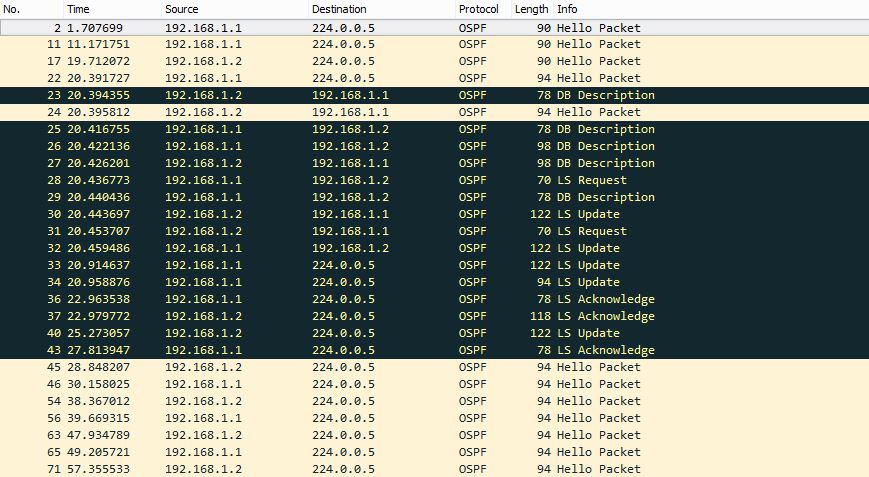Click the Source column header
The width and height of the screenshot is (869, 477).
[234, 9]
